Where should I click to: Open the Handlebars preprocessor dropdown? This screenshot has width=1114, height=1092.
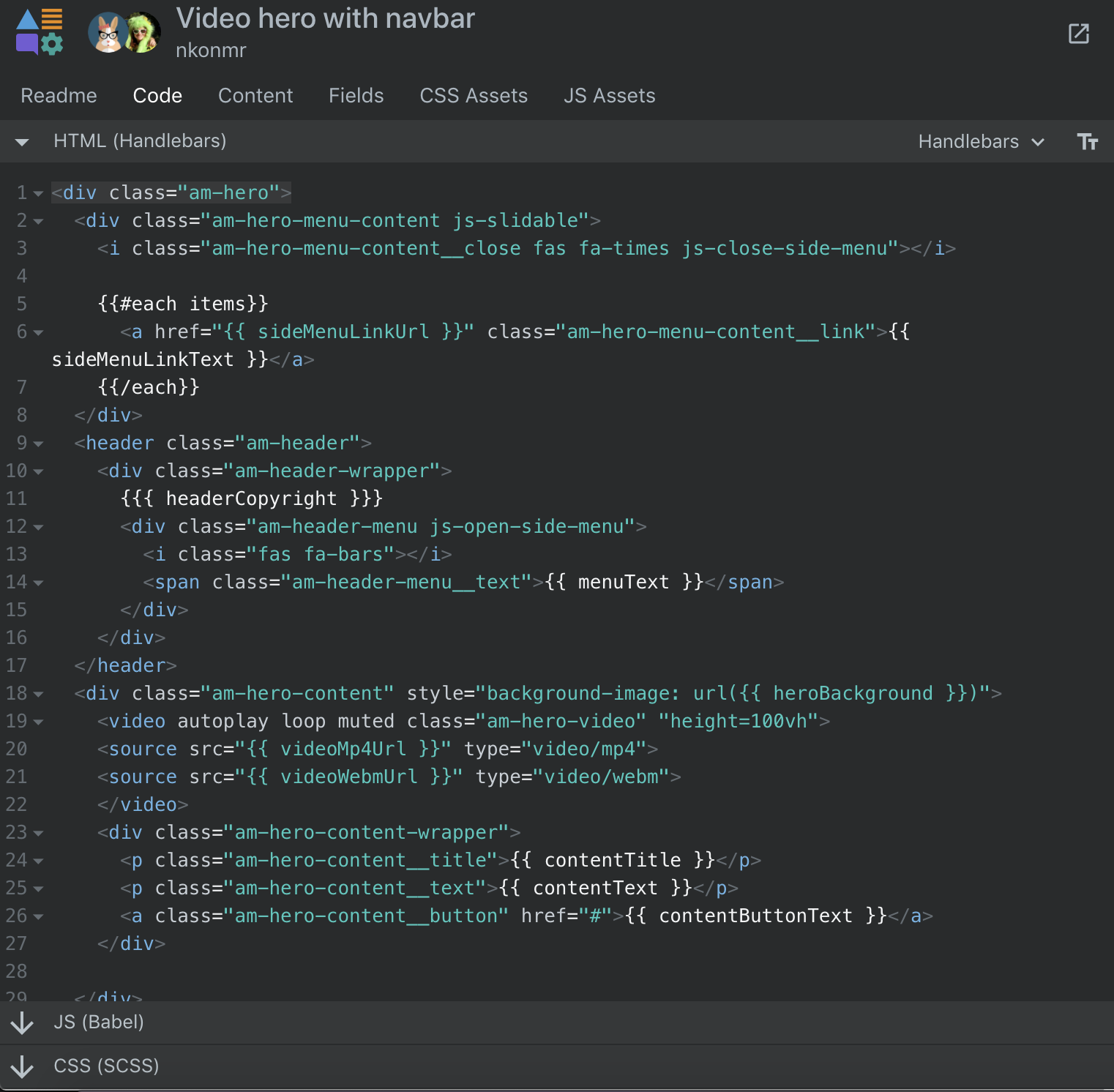pyautogui.click(x=980, y=141)
